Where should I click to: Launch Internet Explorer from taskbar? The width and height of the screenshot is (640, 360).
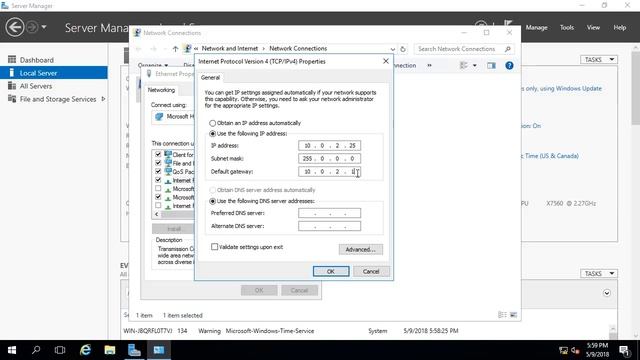[85, 350]
